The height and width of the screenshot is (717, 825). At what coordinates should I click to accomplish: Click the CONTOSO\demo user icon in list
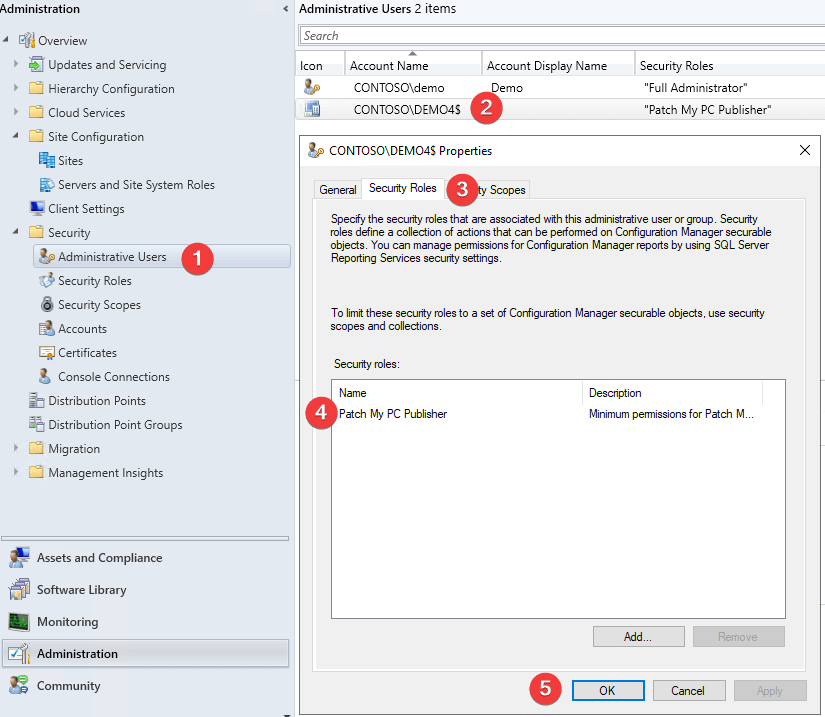pos(312,87)
